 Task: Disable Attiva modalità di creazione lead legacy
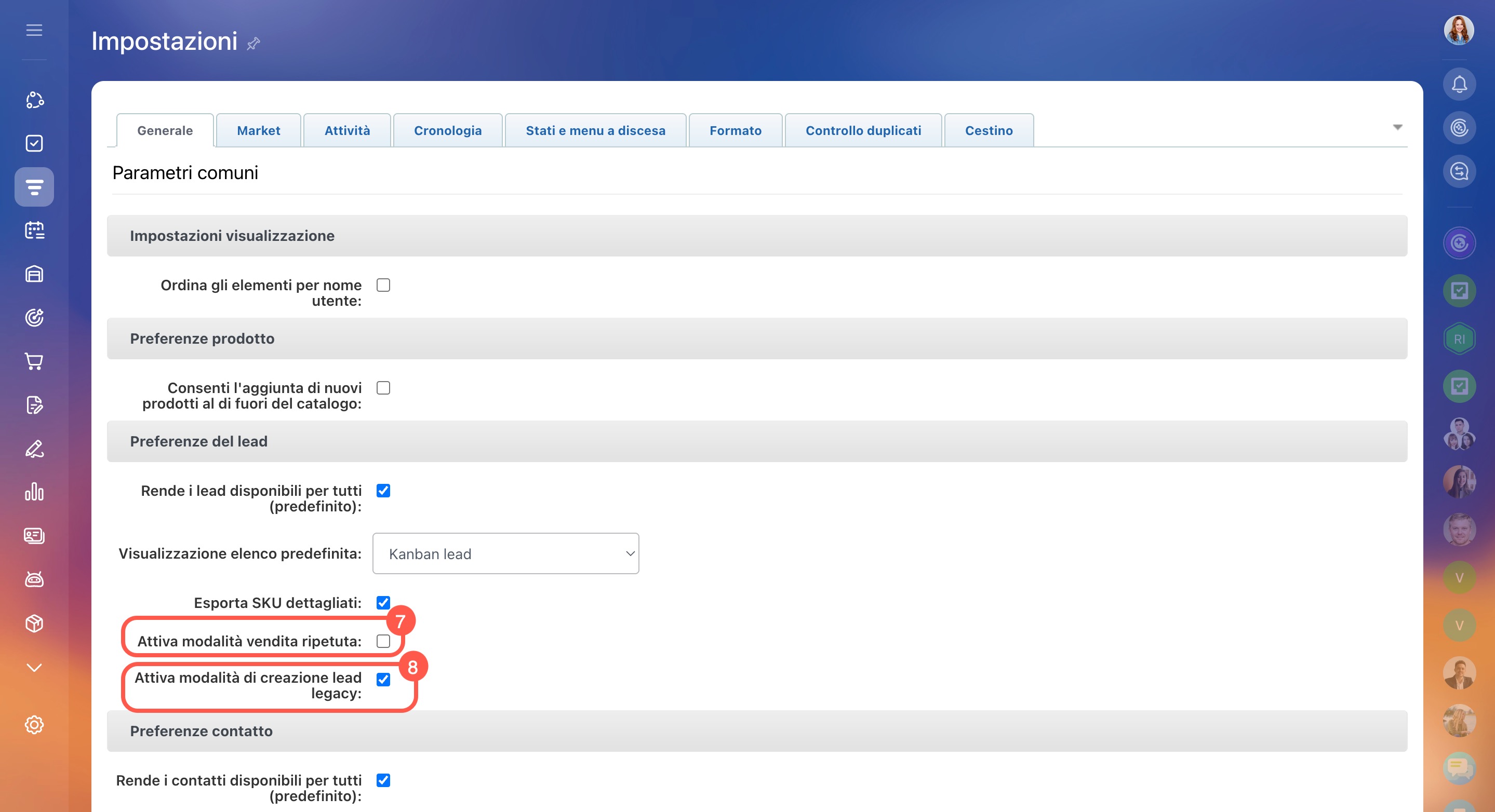click(x=383, y=679)
